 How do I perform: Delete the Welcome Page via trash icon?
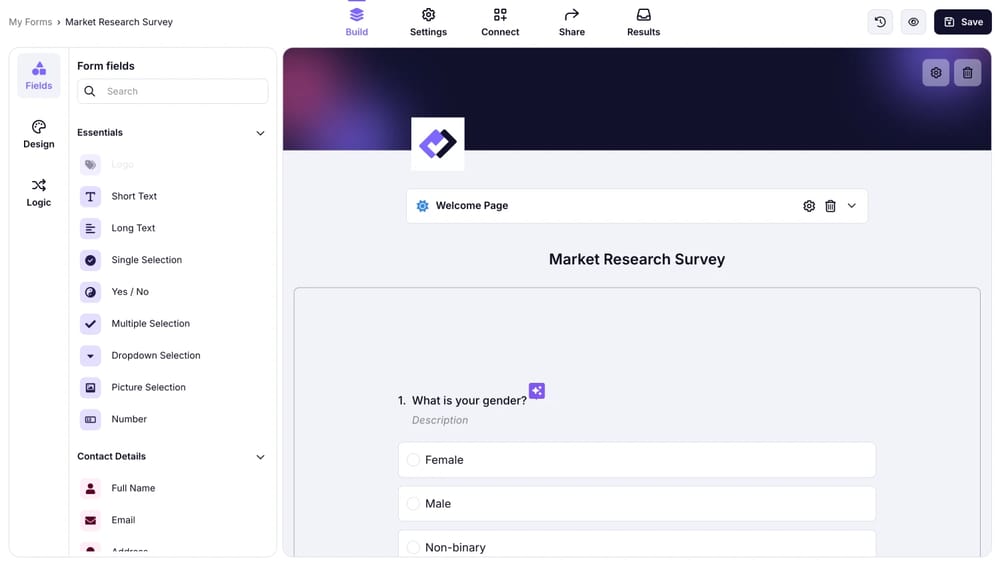coord(830,206)
